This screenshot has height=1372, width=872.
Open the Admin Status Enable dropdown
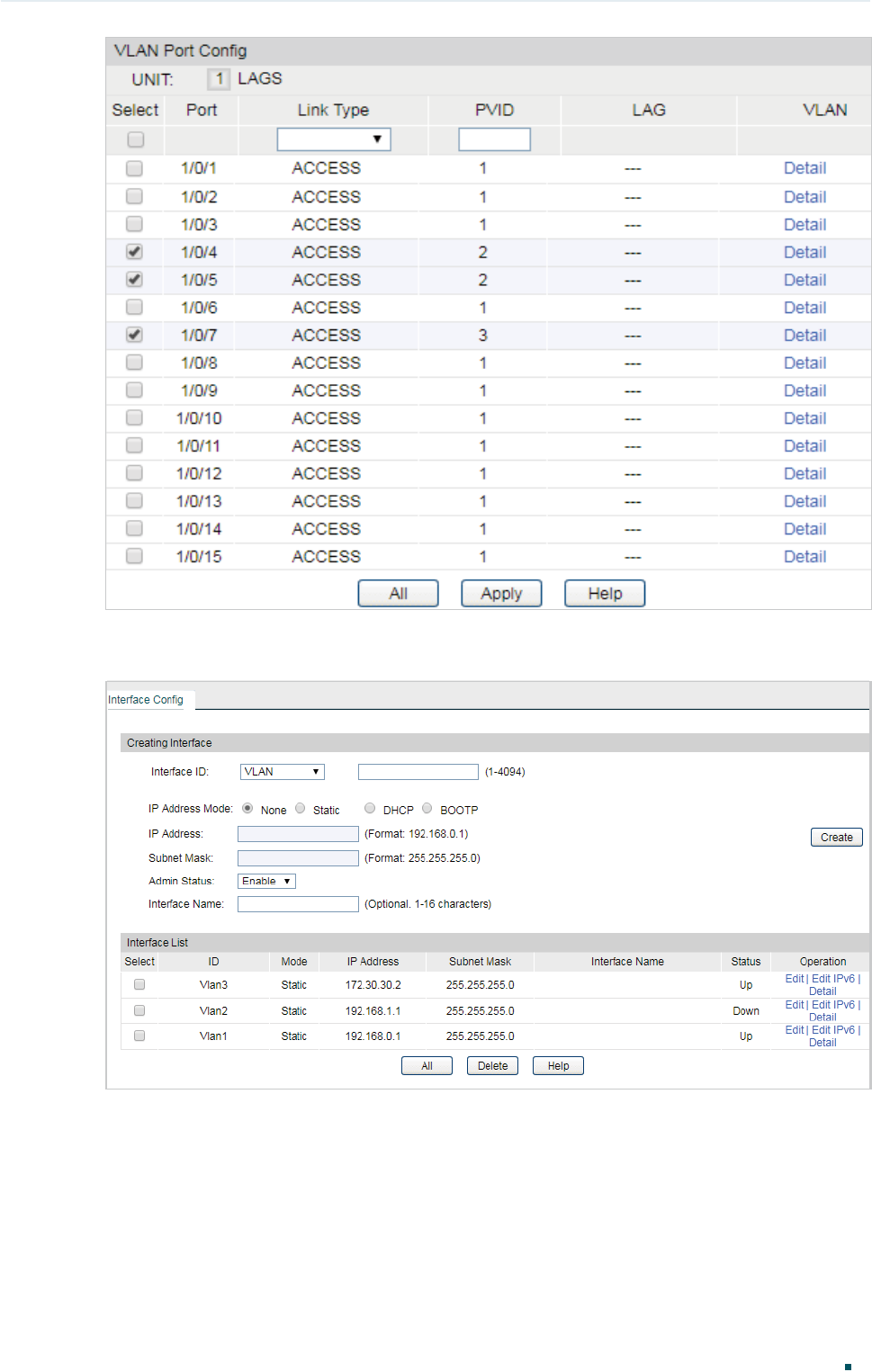click(x=266, y=882)
